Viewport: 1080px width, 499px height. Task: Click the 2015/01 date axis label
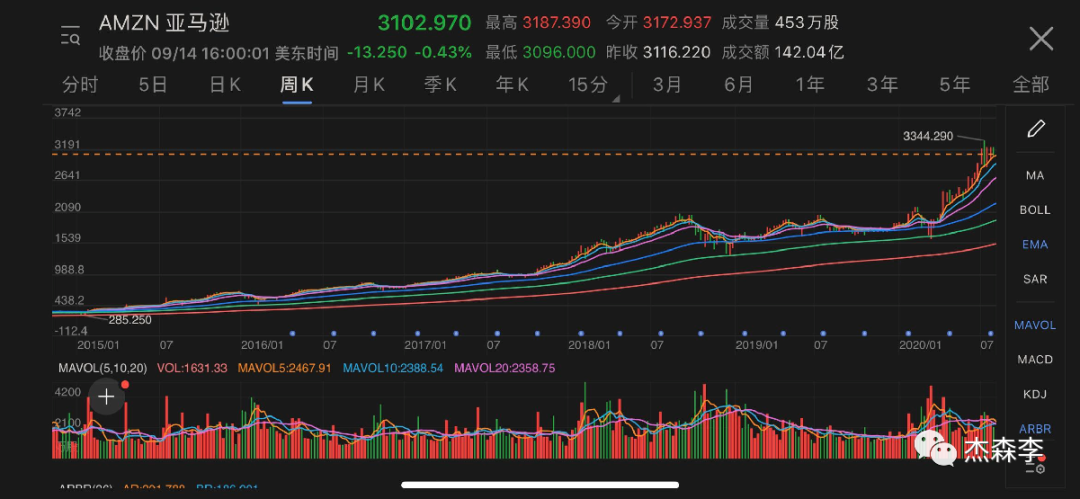(96, 344)
